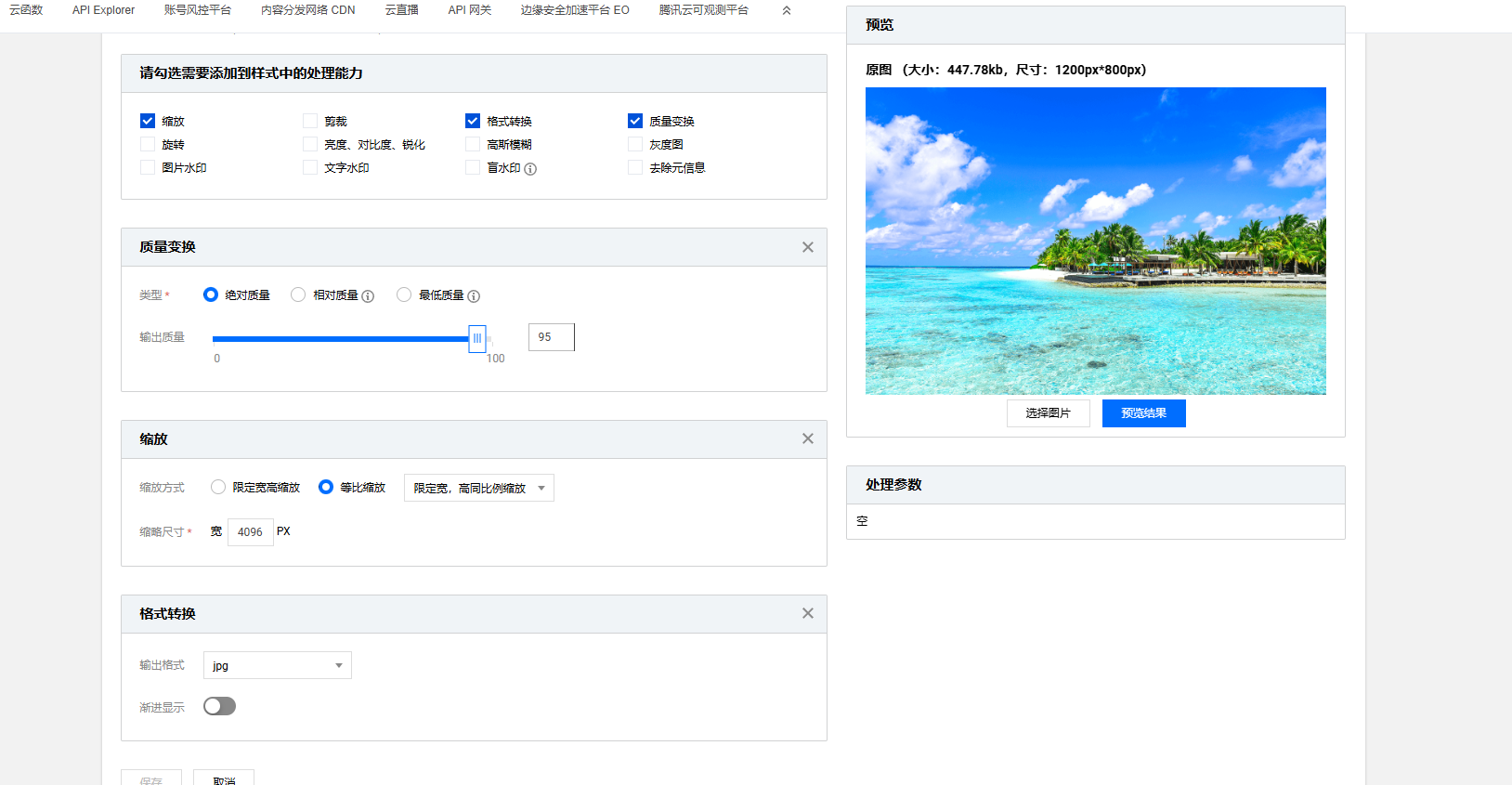
Task: Select 限定宽高缩放 radio option
Action: point(218,487)
